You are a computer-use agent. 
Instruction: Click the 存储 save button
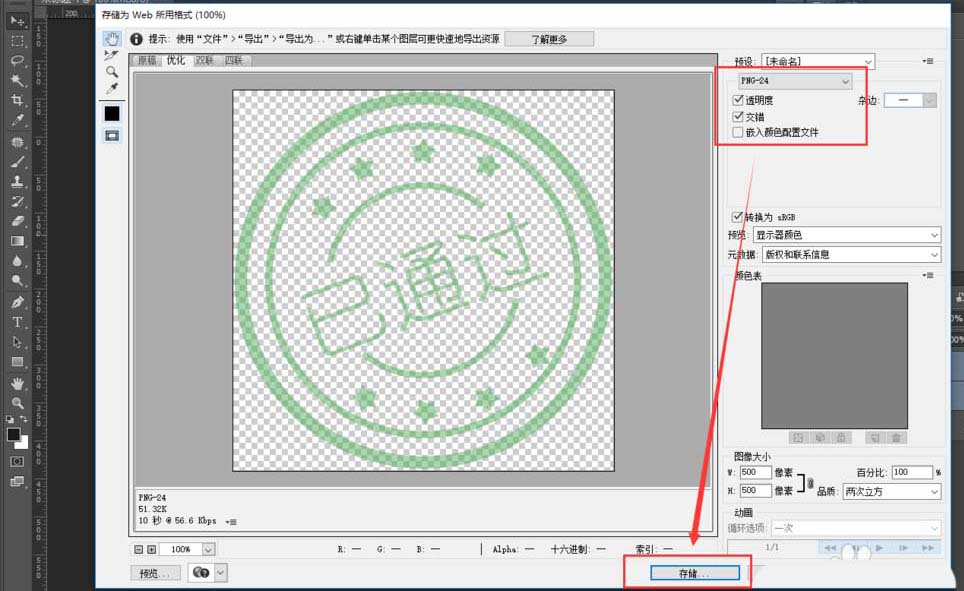pos(694,572)
